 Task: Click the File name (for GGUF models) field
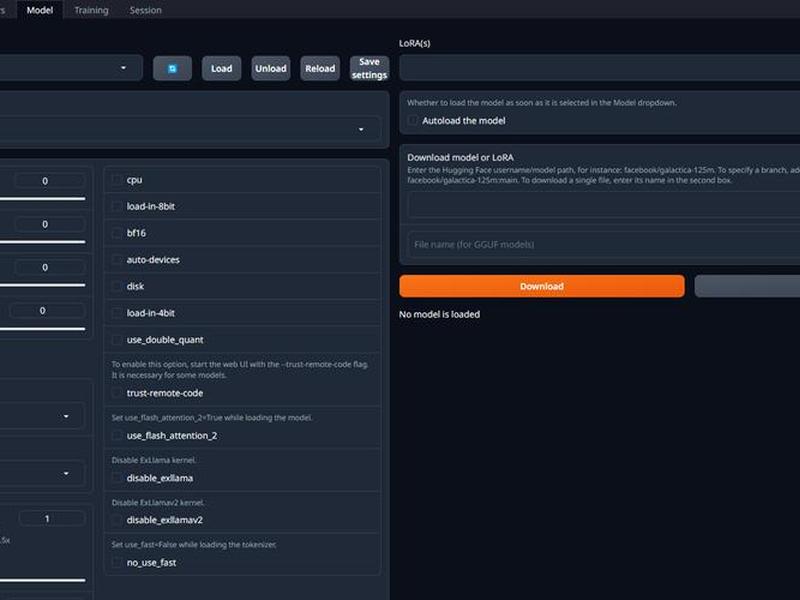click(x=604, y=244)
